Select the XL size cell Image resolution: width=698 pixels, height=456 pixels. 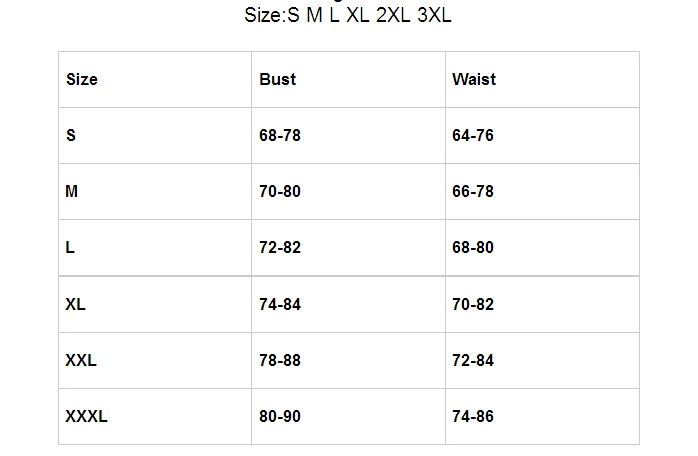pyautogui.click(x=155, y=304)
